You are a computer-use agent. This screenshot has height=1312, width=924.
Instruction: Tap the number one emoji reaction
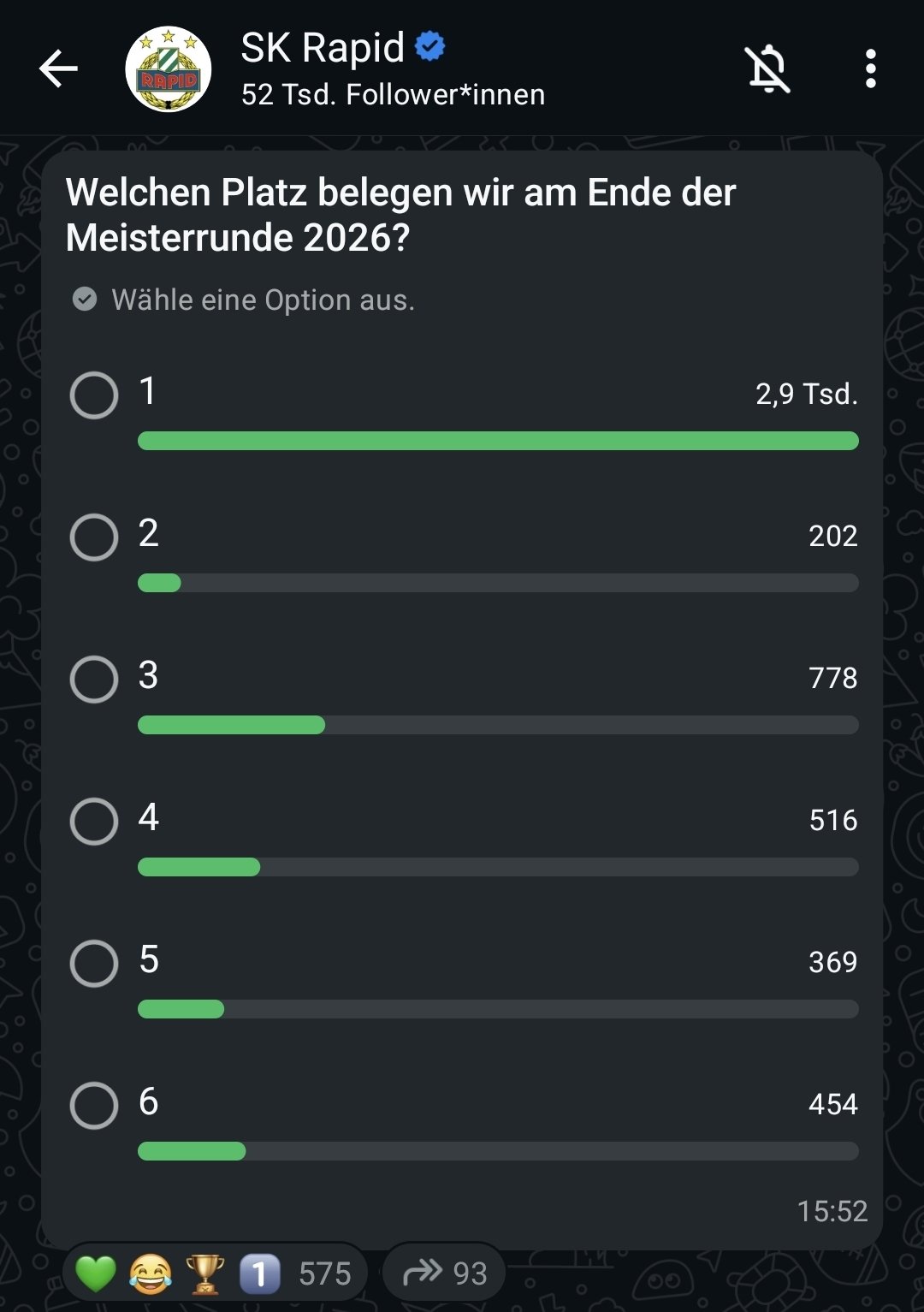coord(259,1273)
